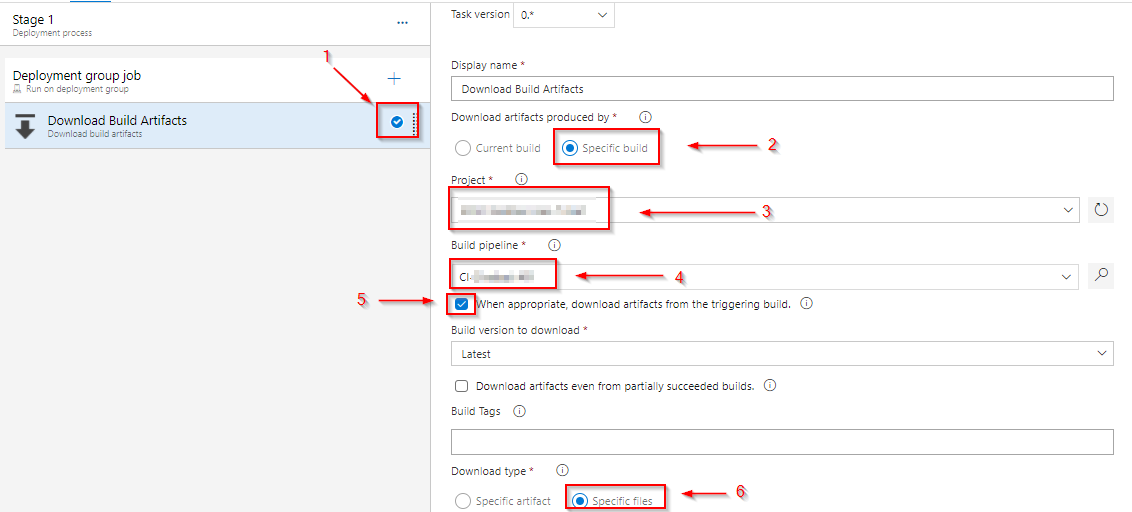Choose Specific files download type
The image size is (1132, 512).
(580, 501)
